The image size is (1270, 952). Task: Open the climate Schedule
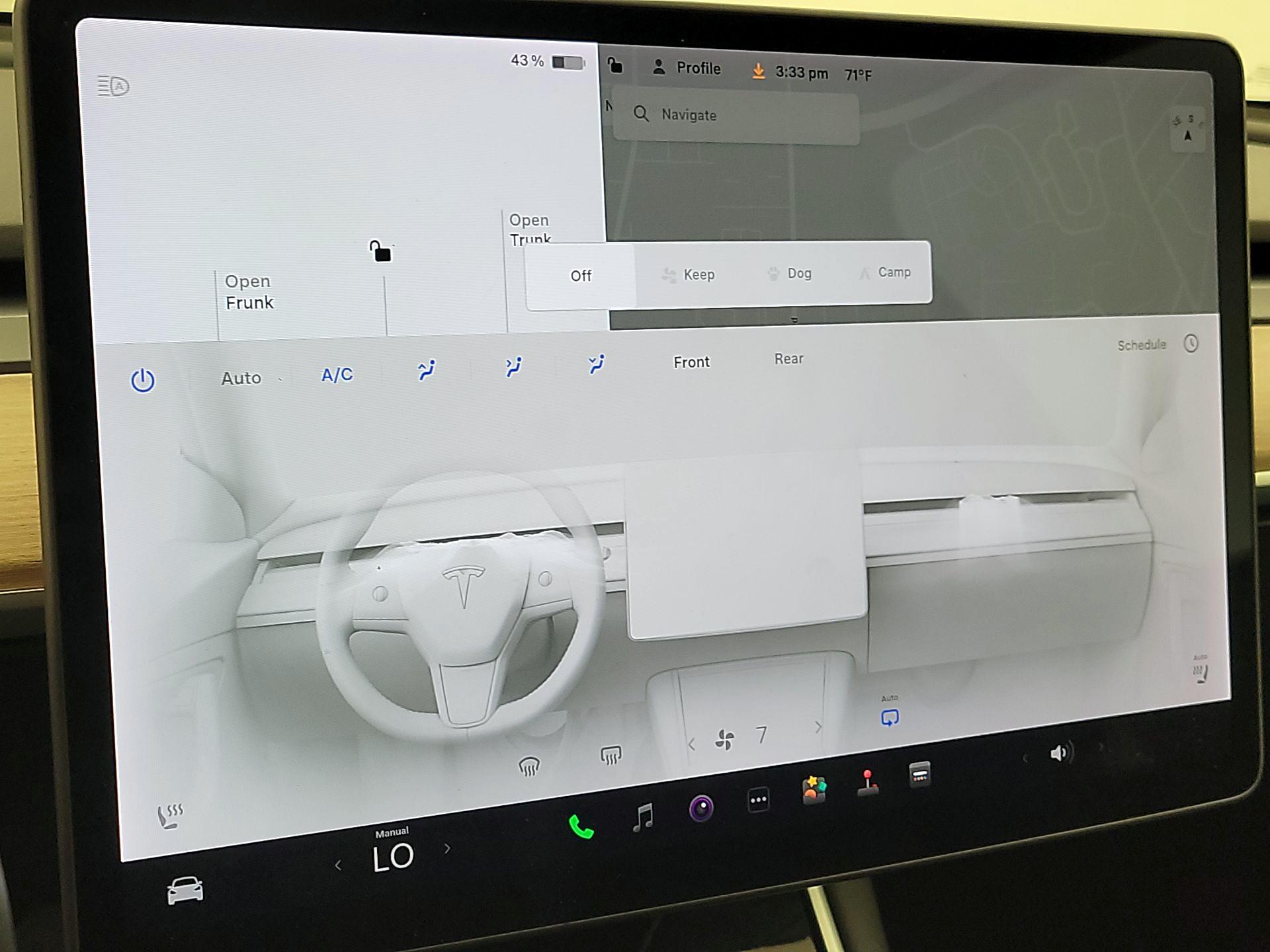coord(1142,344)
